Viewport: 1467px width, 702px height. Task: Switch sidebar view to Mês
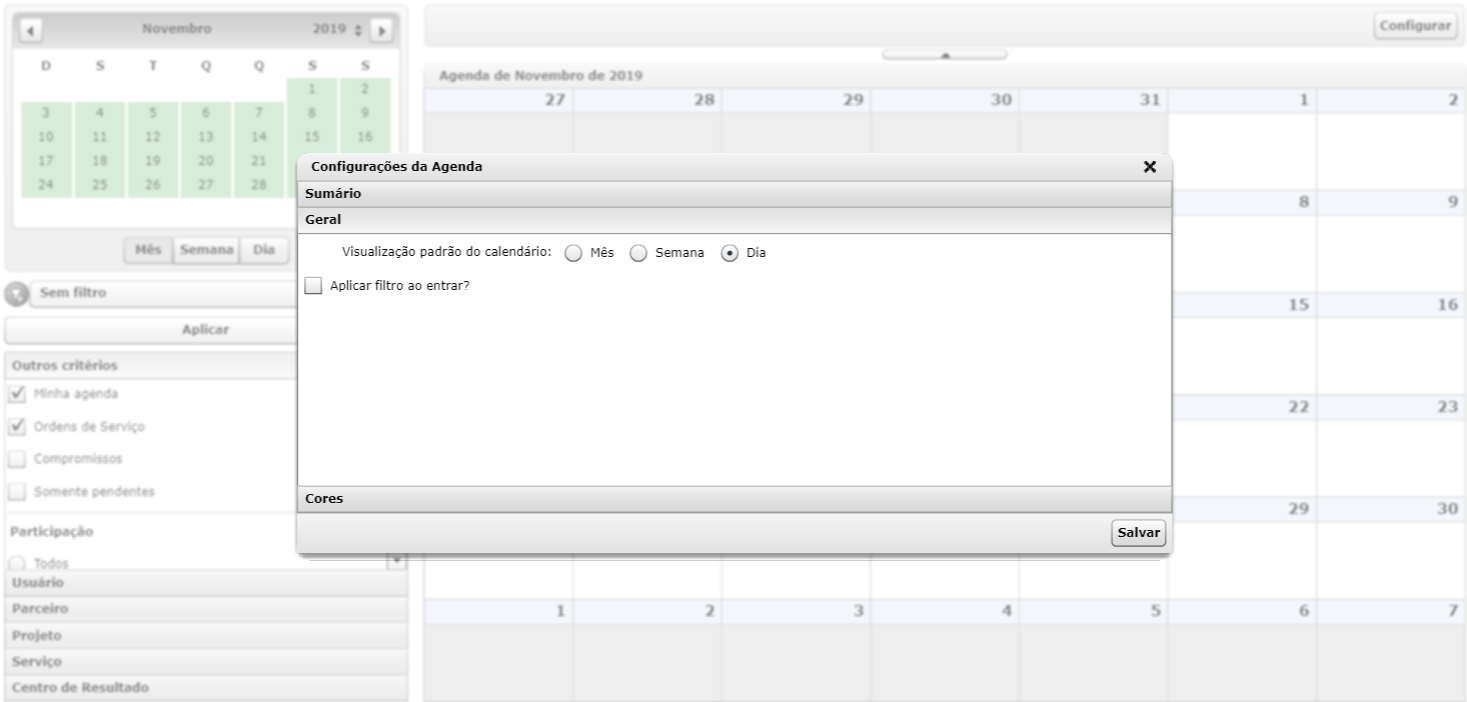[148, 250]
